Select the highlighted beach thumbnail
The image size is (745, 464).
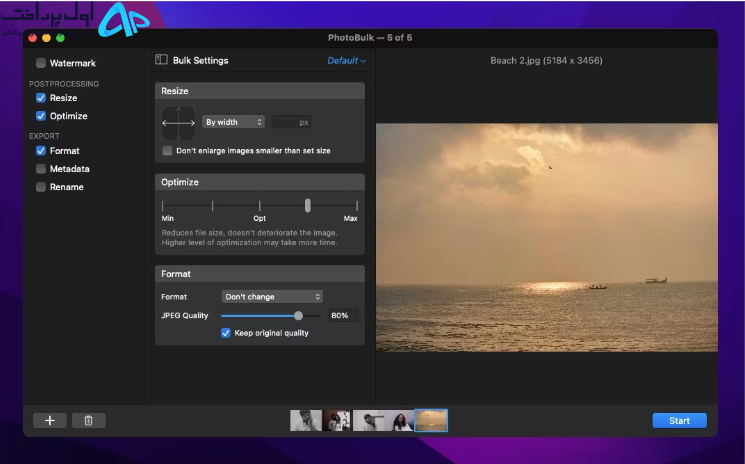click(x=431, y=421)
